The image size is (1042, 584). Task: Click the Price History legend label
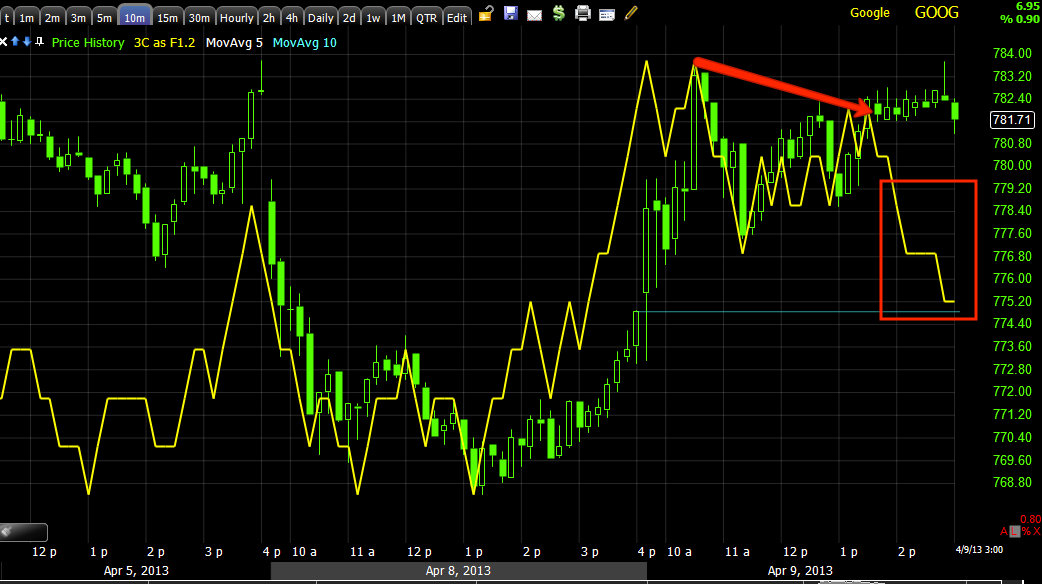tap(88, 43)
